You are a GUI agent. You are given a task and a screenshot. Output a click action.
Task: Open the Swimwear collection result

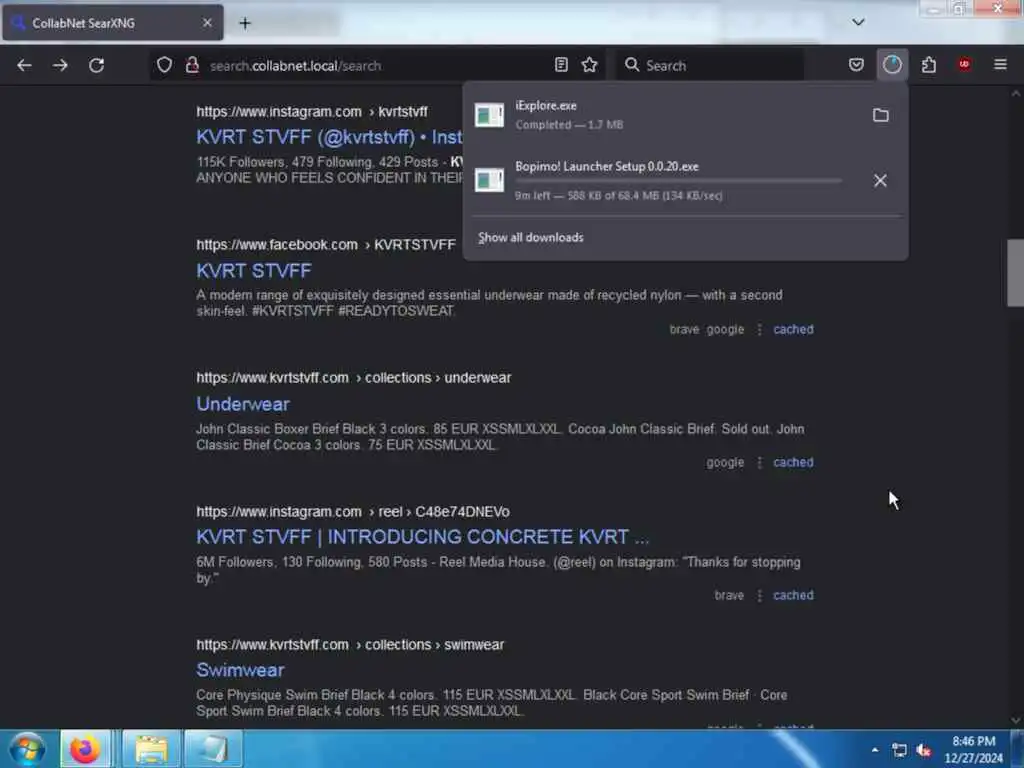[240, 670]
